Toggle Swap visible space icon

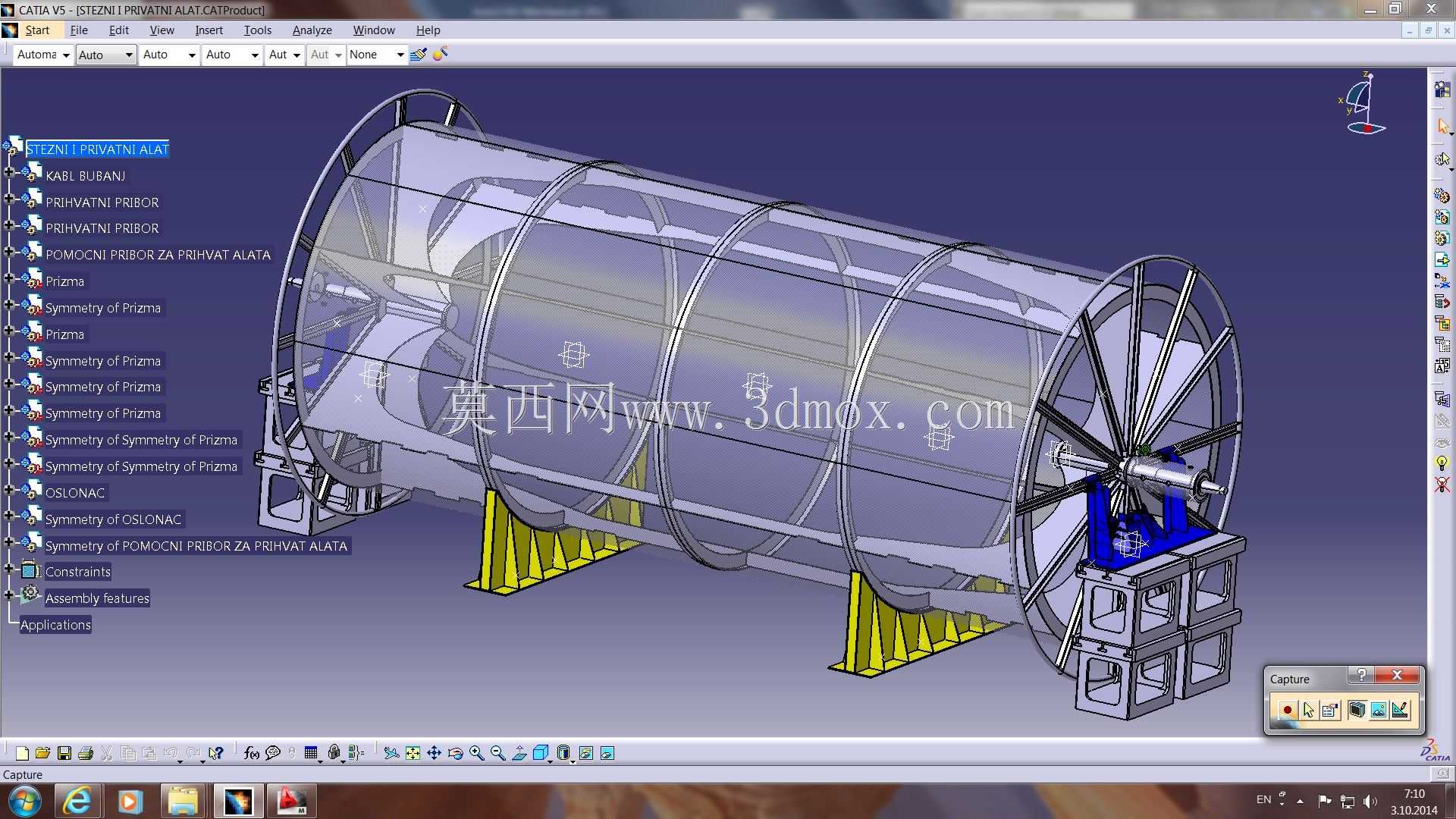click(x=607, y=753)
